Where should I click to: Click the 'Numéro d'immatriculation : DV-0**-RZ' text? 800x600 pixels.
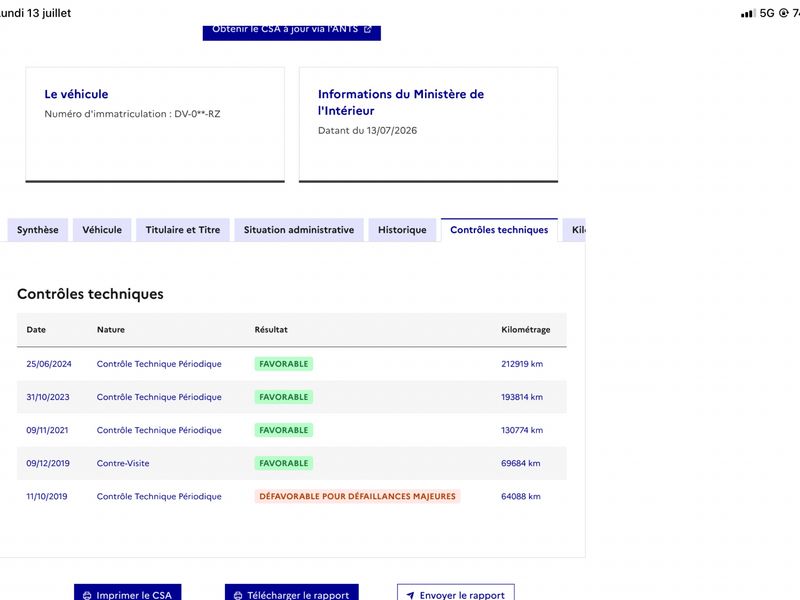(132, 114)
